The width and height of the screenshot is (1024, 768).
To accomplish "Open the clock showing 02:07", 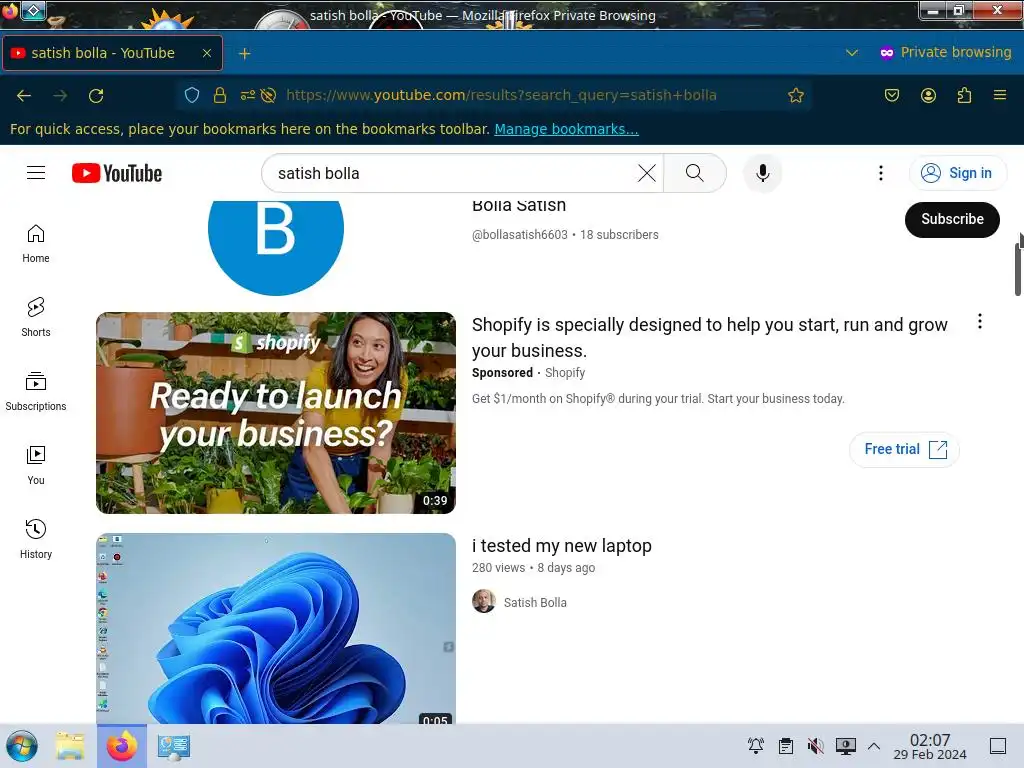I will [x=930, y=746].
